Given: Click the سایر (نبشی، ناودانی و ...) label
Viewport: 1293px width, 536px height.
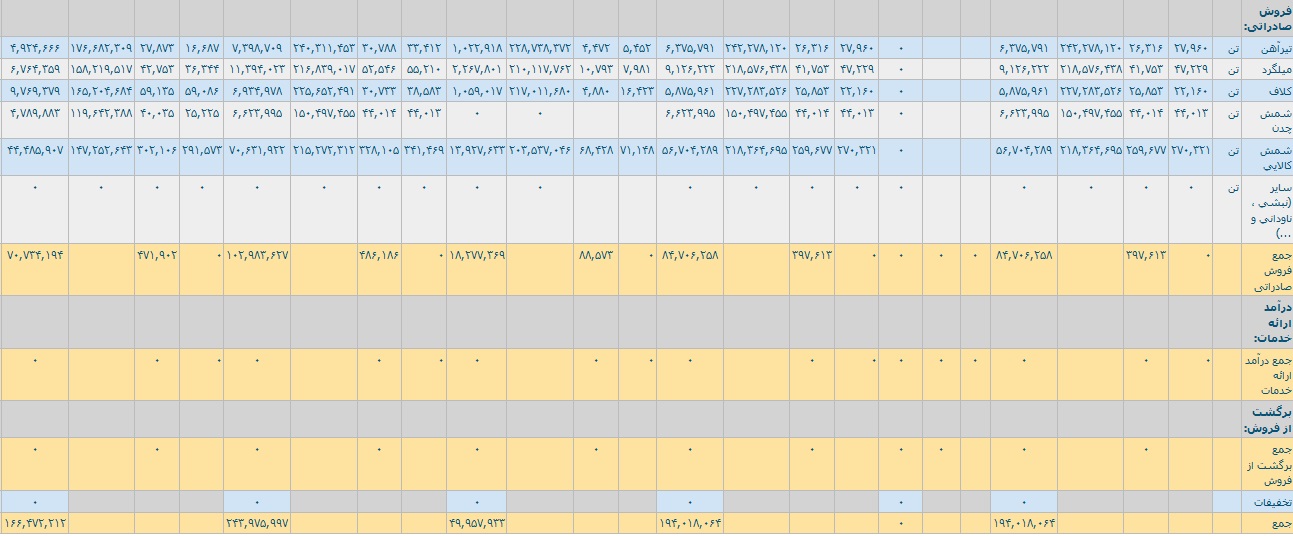Looking at the screenshot, I should click(x=1267, y=210).
